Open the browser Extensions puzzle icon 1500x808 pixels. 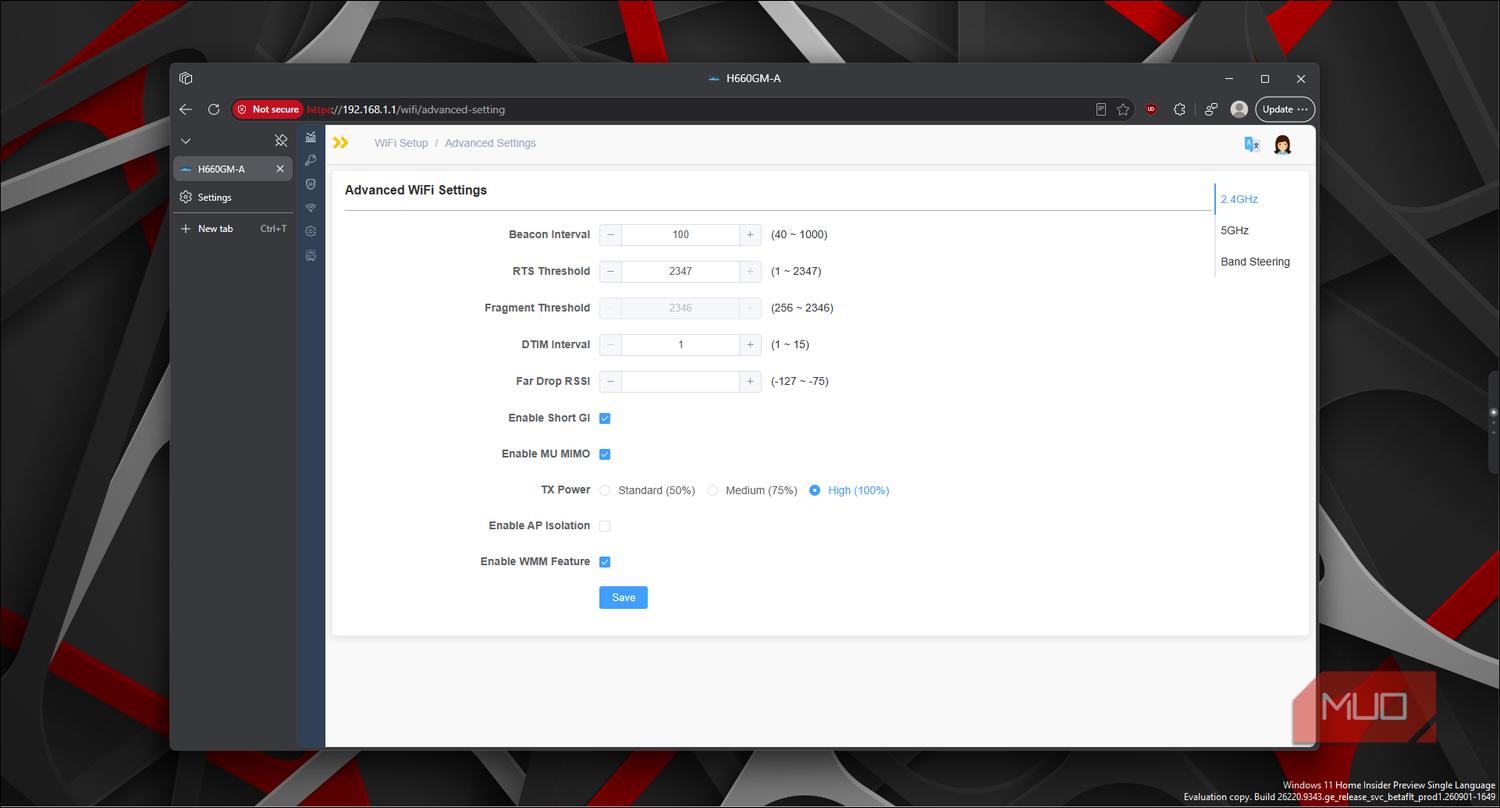pyautogui.click(x=1180, y=109)
